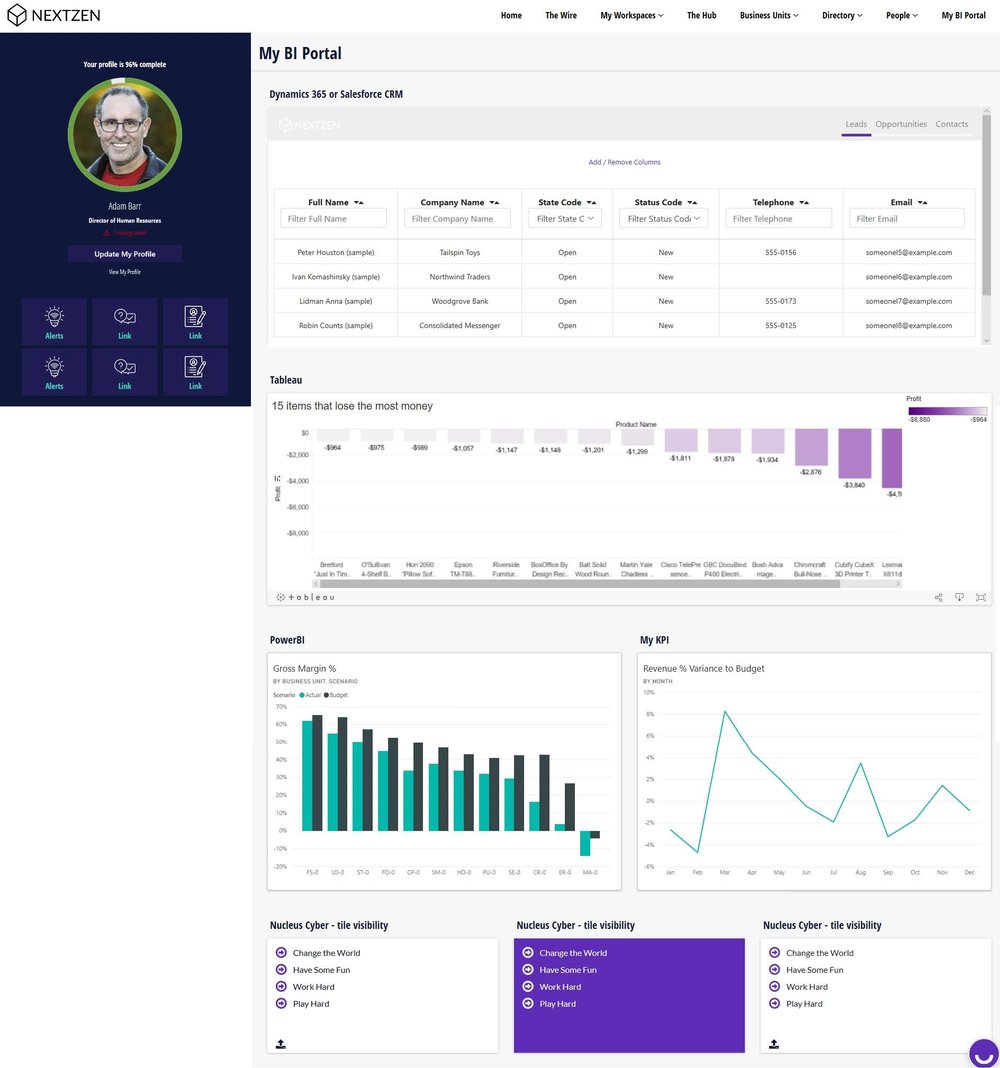Toggle the Budget series in the legend
Screen dimensions: 1000x1068
tap(336, 695)
